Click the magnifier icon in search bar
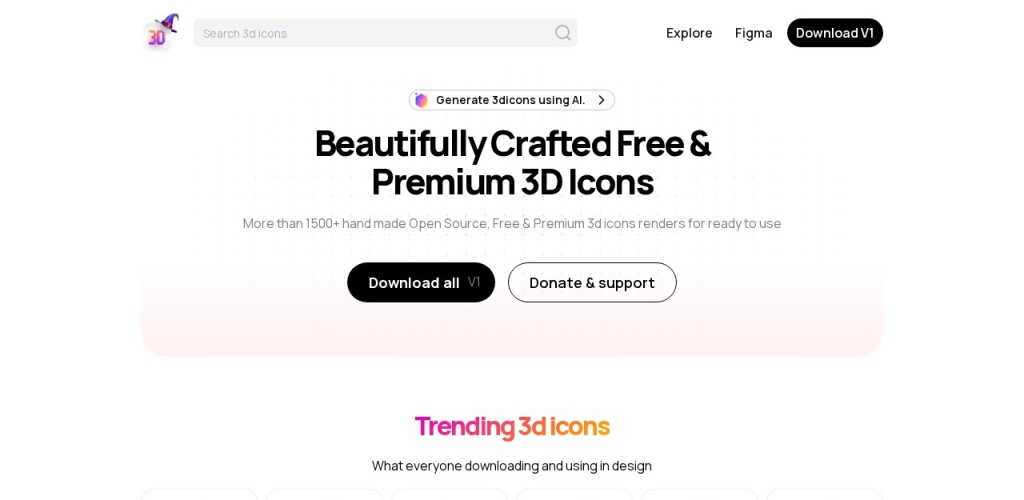The height and width of the screenshot is (500, 1024). pos(562,33)
